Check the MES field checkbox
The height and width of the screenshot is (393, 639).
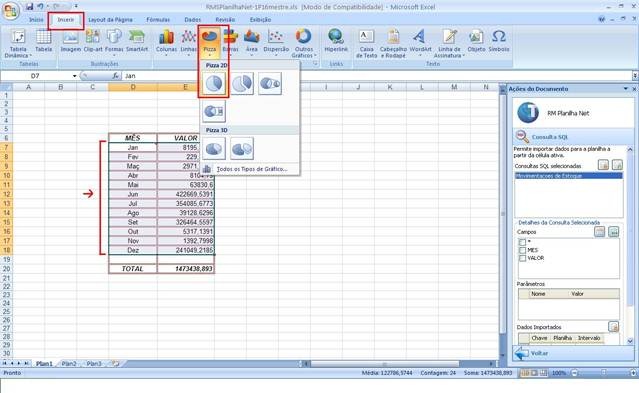coord(522,250)
